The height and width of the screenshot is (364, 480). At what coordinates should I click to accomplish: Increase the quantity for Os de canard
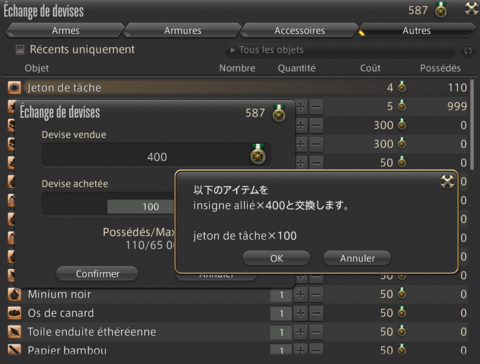click(300, 313)
